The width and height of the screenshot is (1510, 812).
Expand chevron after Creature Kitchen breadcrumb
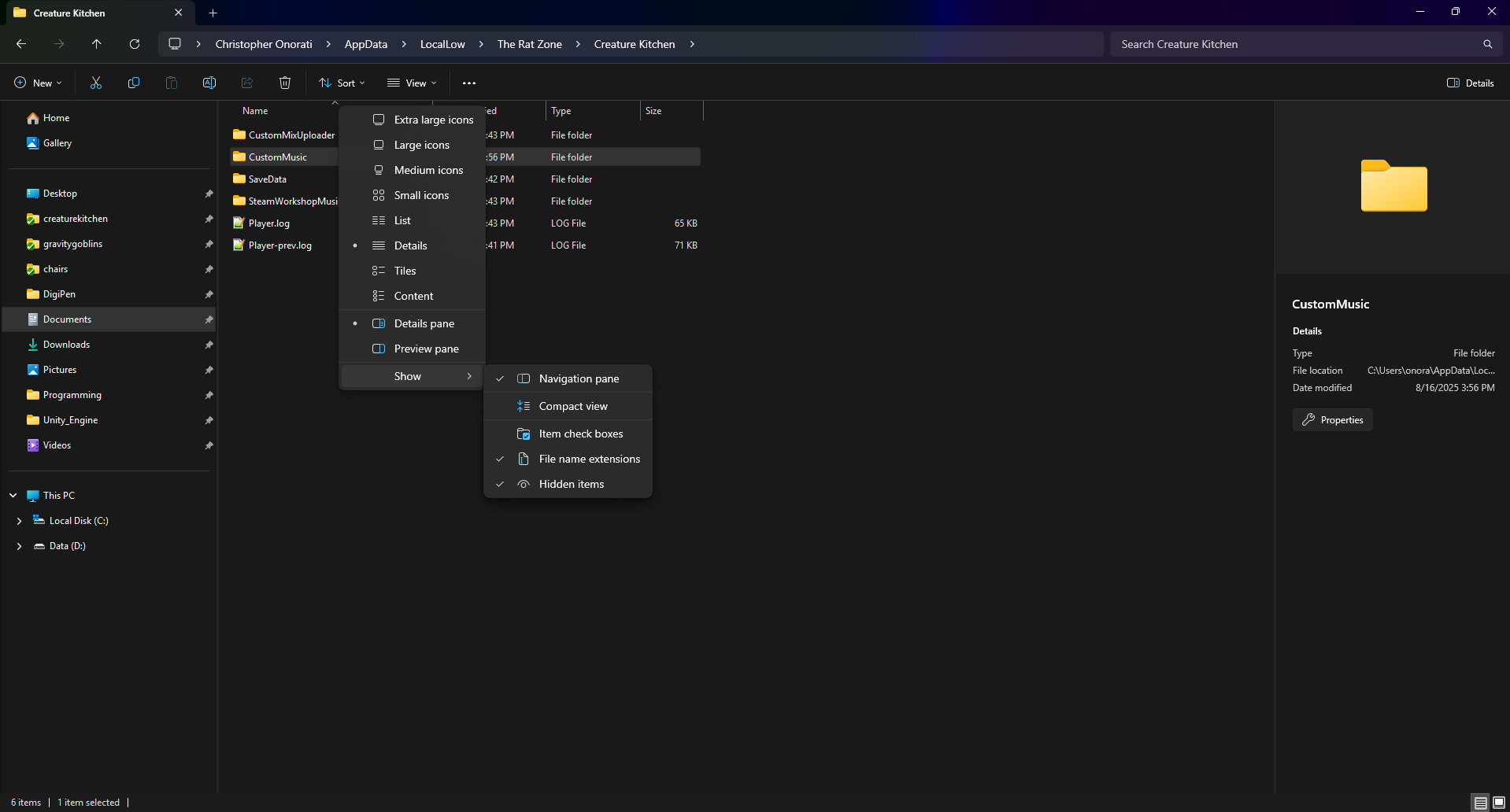[692, 44]
